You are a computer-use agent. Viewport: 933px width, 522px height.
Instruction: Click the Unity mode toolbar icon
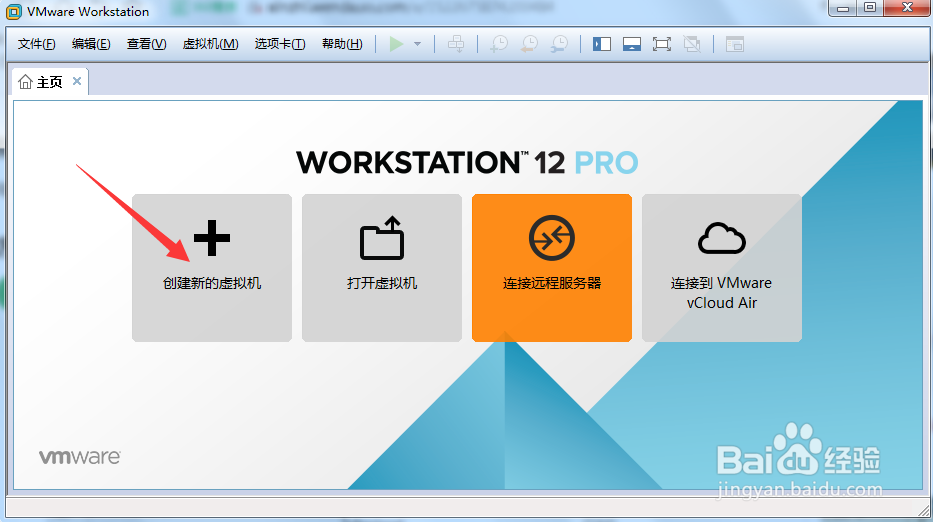pos(692,44)
